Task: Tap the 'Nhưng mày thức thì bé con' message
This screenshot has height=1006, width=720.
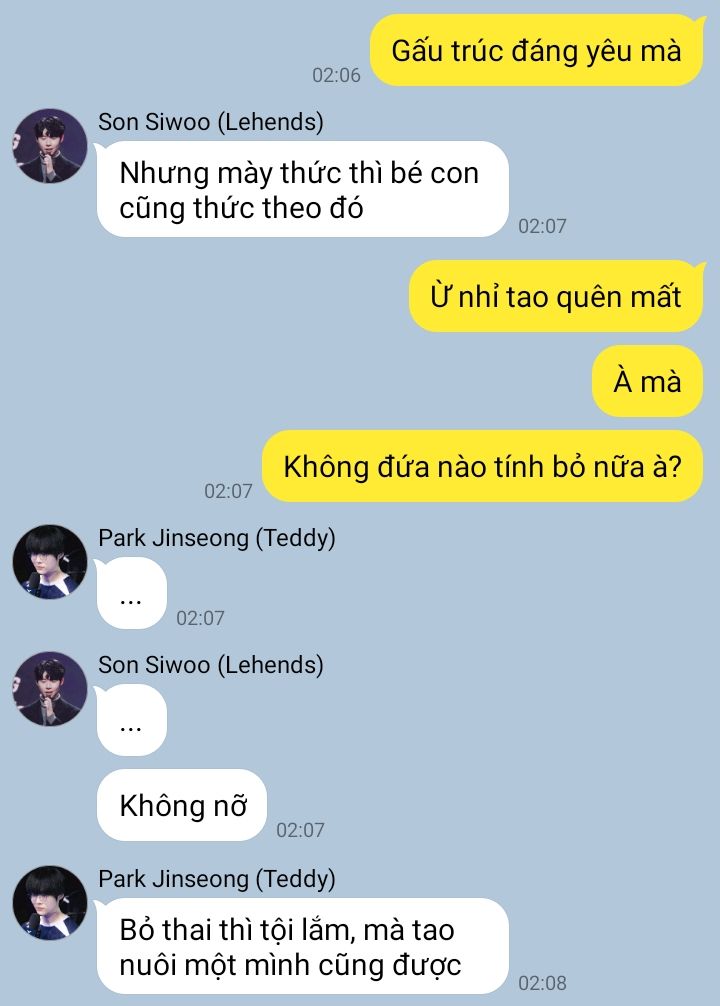Action: tap(302, 189)
